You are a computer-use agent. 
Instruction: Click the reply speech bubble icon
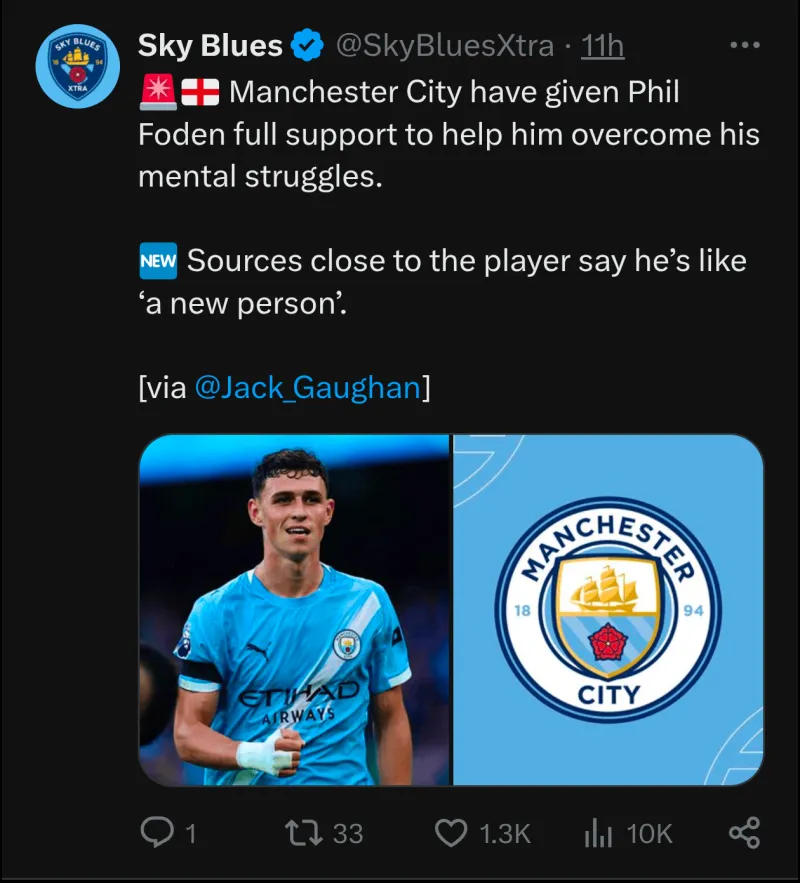(155, 832)
